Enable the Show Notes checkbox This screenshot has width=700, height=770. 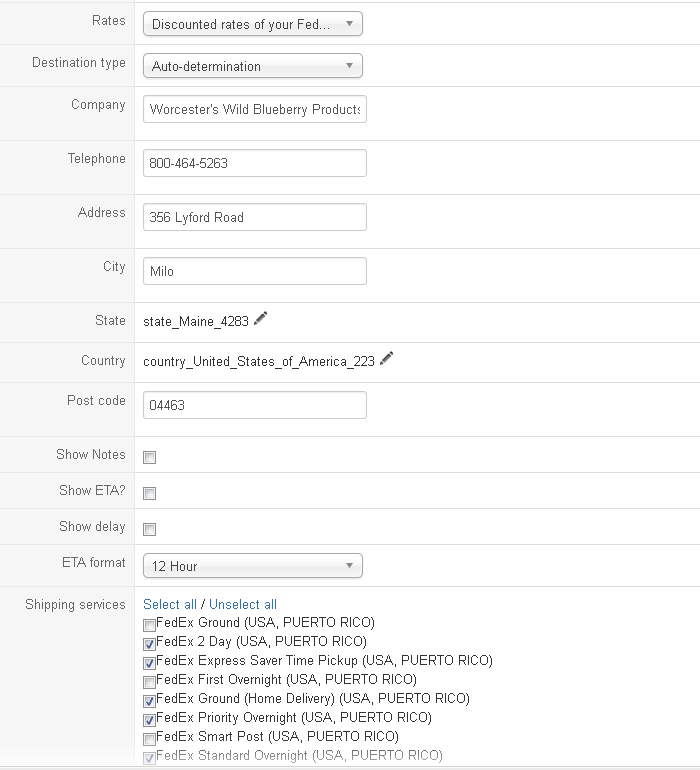click(150, 458)
